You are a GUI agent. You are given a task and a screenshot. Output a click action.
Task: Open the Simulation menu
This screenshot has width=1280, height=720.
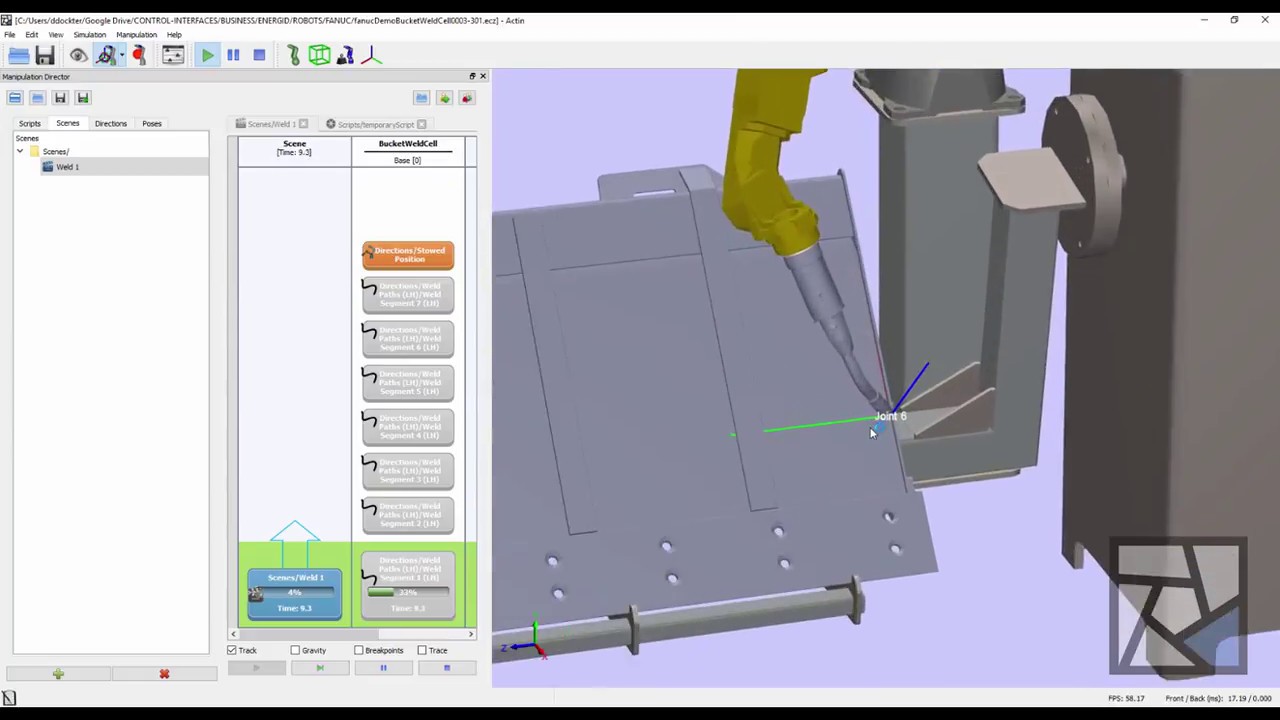tap(90, 35)
